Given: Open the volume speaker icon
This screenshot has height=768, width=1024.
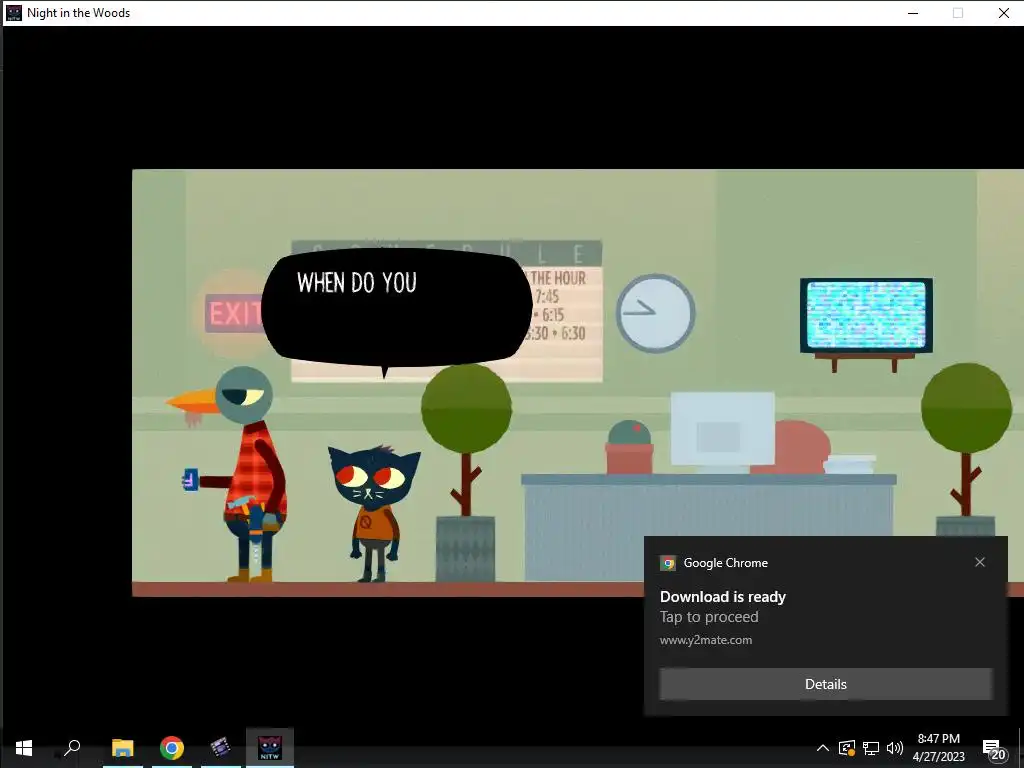Looking at the screenshot, I should click(x=895, y=748).
